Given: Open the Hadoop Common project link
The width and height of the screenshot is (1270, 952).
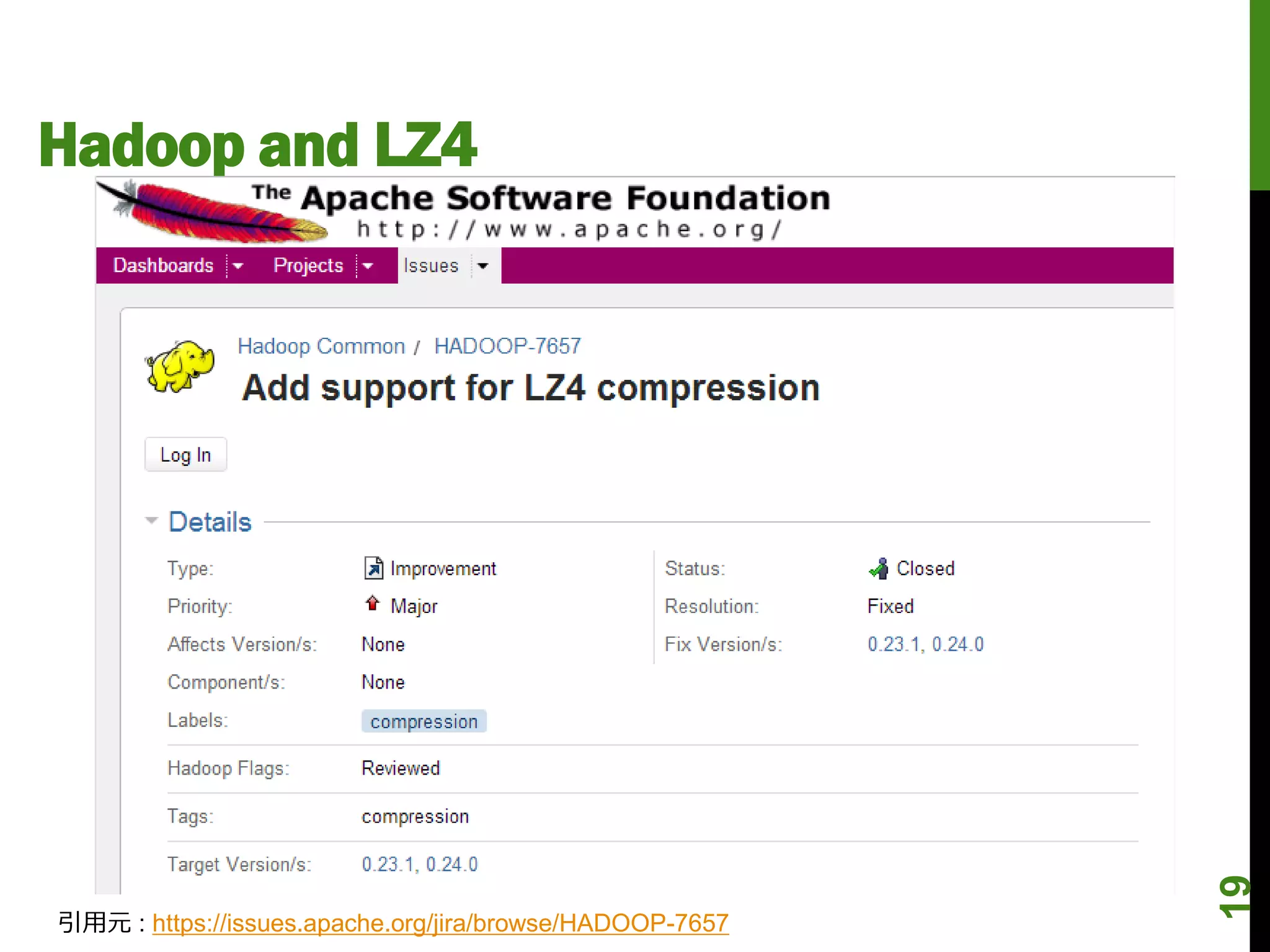Looking at the screenshot, I should [321, 346].
